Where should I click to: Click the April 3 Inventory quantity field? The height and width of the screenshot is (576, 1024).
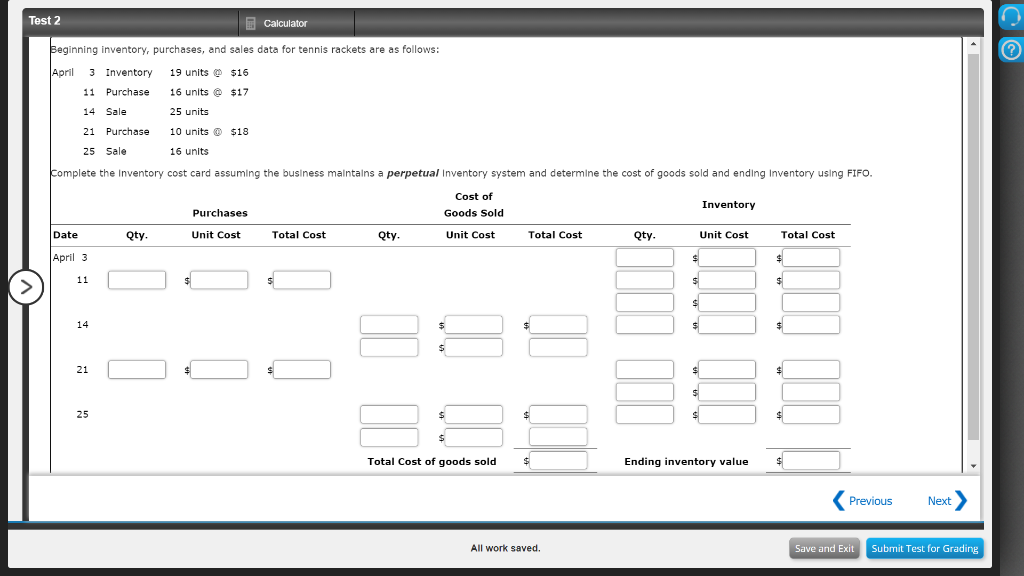(x=645, y=257)
